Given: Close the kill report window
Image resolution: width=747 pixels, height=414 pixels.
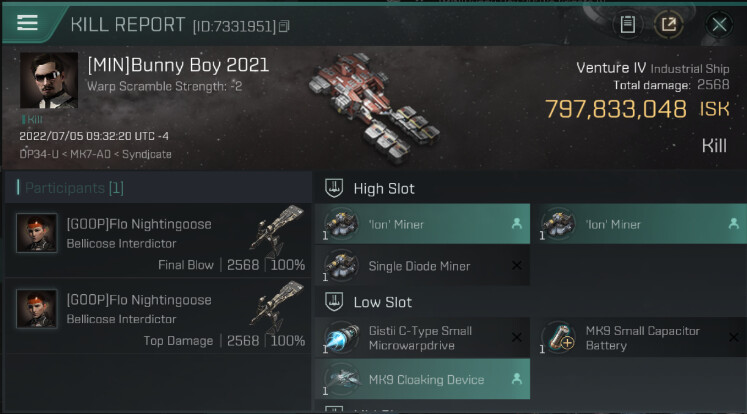Looking at the screenshot, I should 718,24.
